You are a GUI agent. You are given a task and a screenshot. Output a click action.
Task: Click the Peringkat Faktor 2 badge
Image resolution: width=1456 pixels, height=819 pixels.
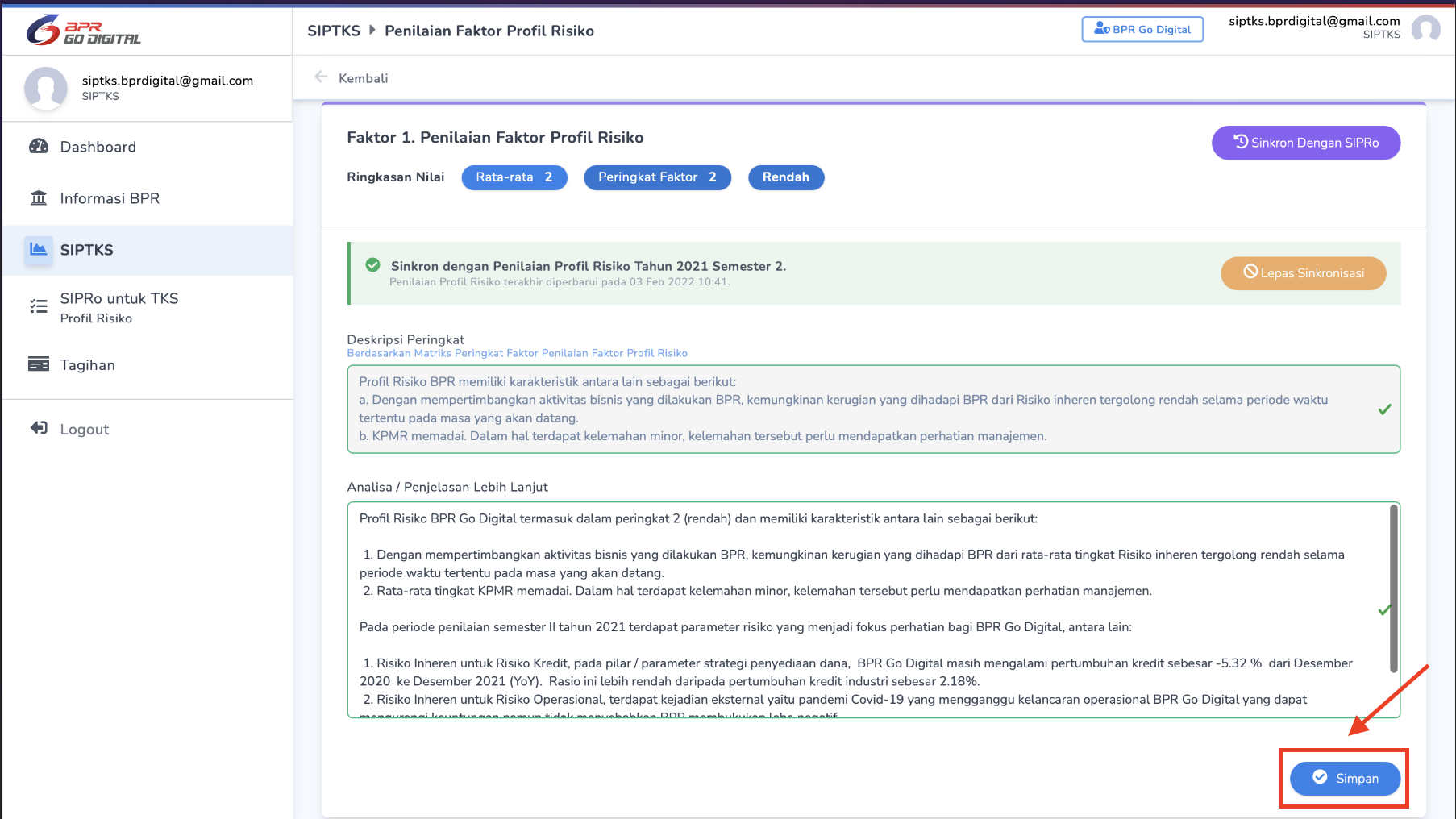[x=657, y=177]
